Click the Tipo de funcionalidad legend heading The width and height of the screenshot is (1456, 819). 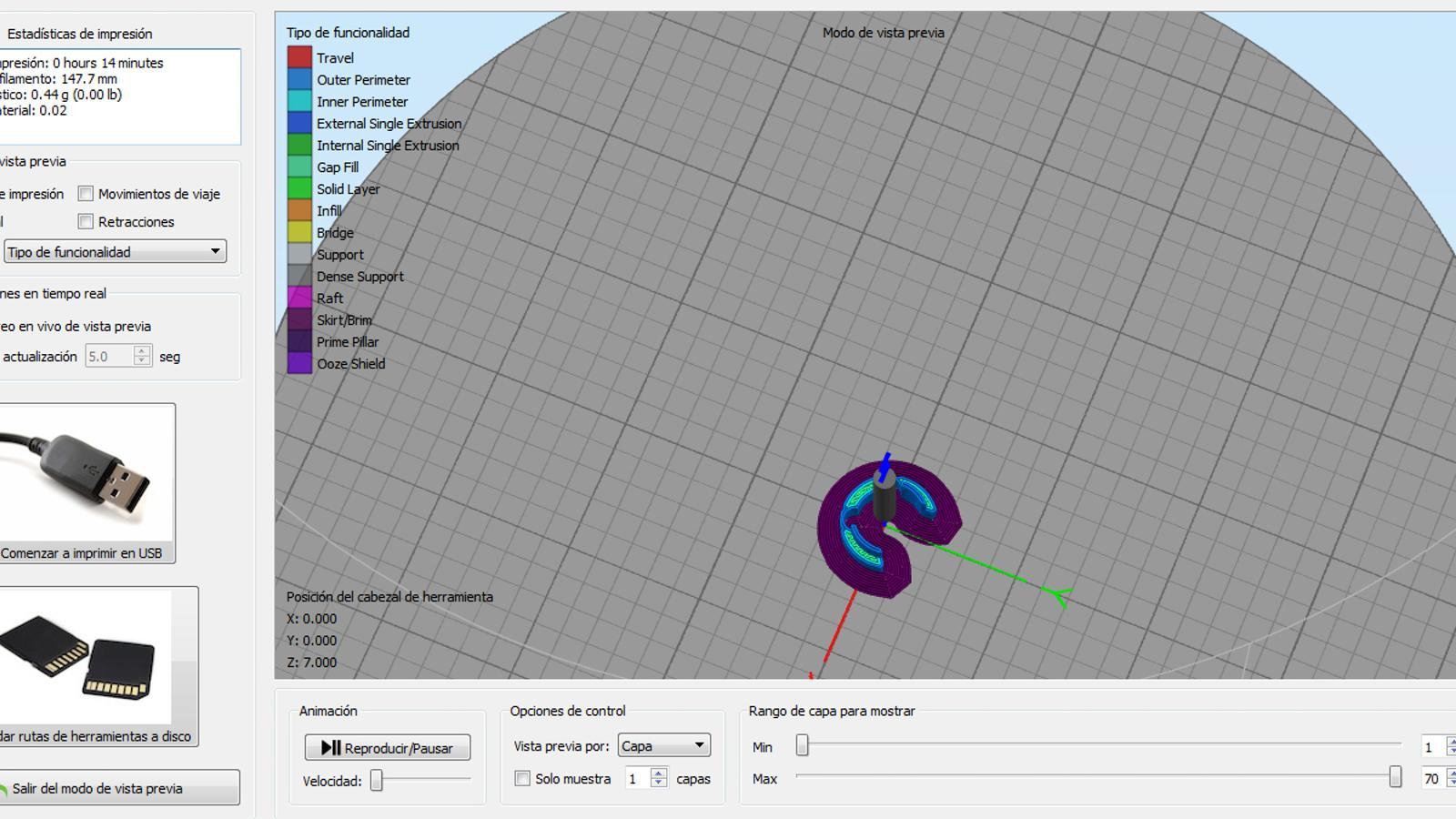[348, 33]
